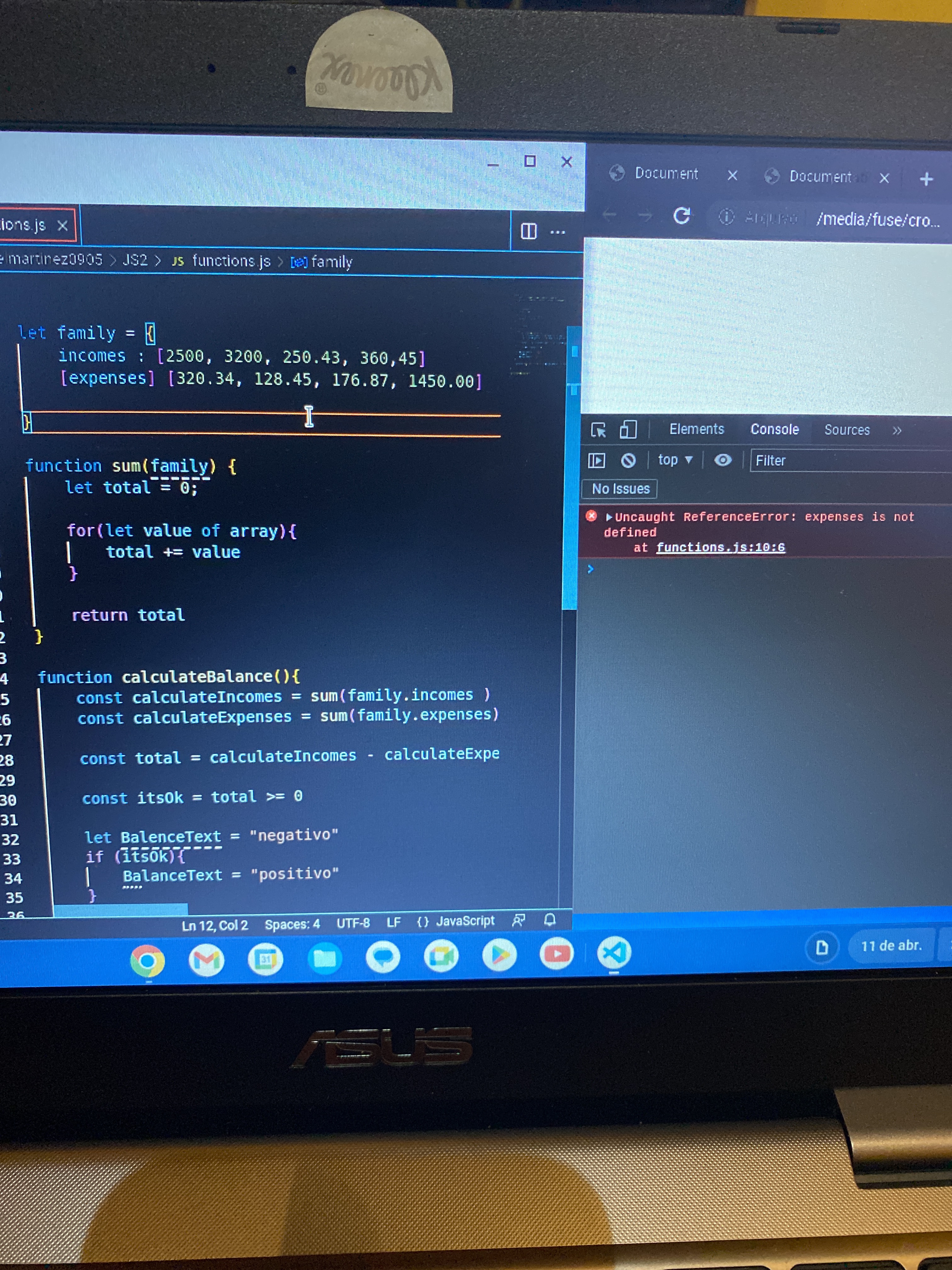
Task: Select the JS2 breadcrumb folder
Action: point(135,260)
